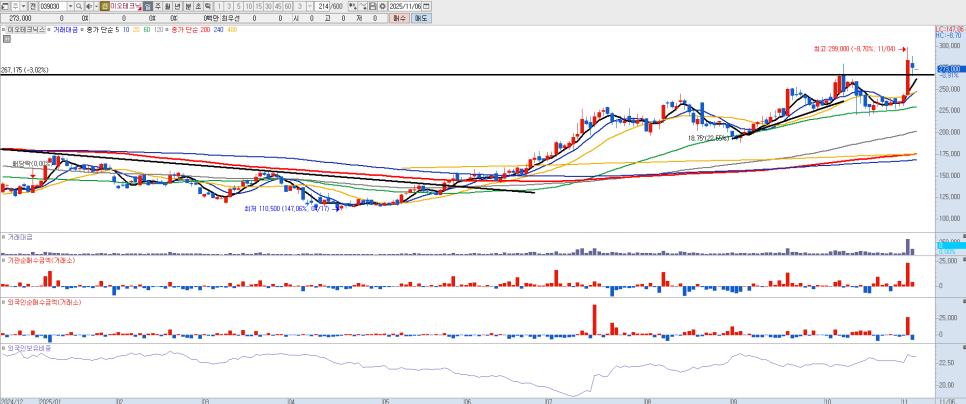The width and height of the screenshot is (966, 404).
Task: Select the 년 (yearly) chart tab
Action: click(x=178, y=6)
